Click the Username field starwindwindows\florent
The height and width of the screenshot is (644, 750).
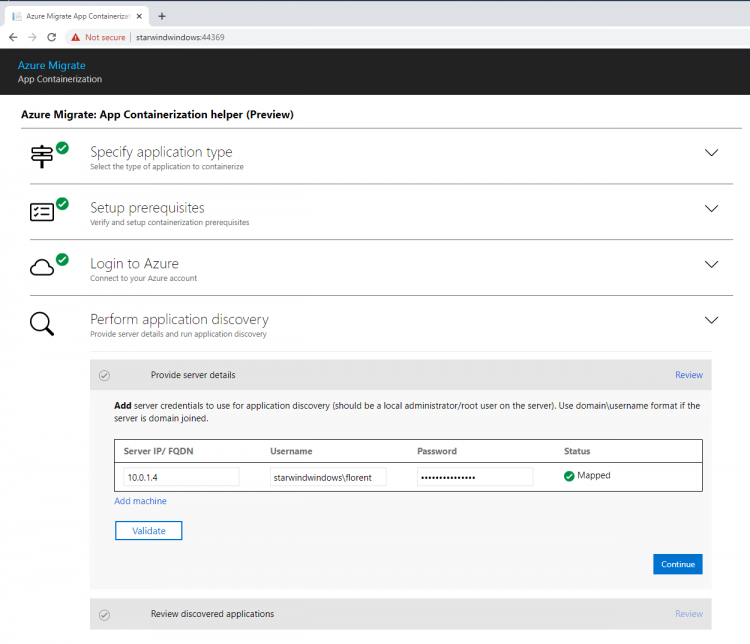[x=328, y=477]
